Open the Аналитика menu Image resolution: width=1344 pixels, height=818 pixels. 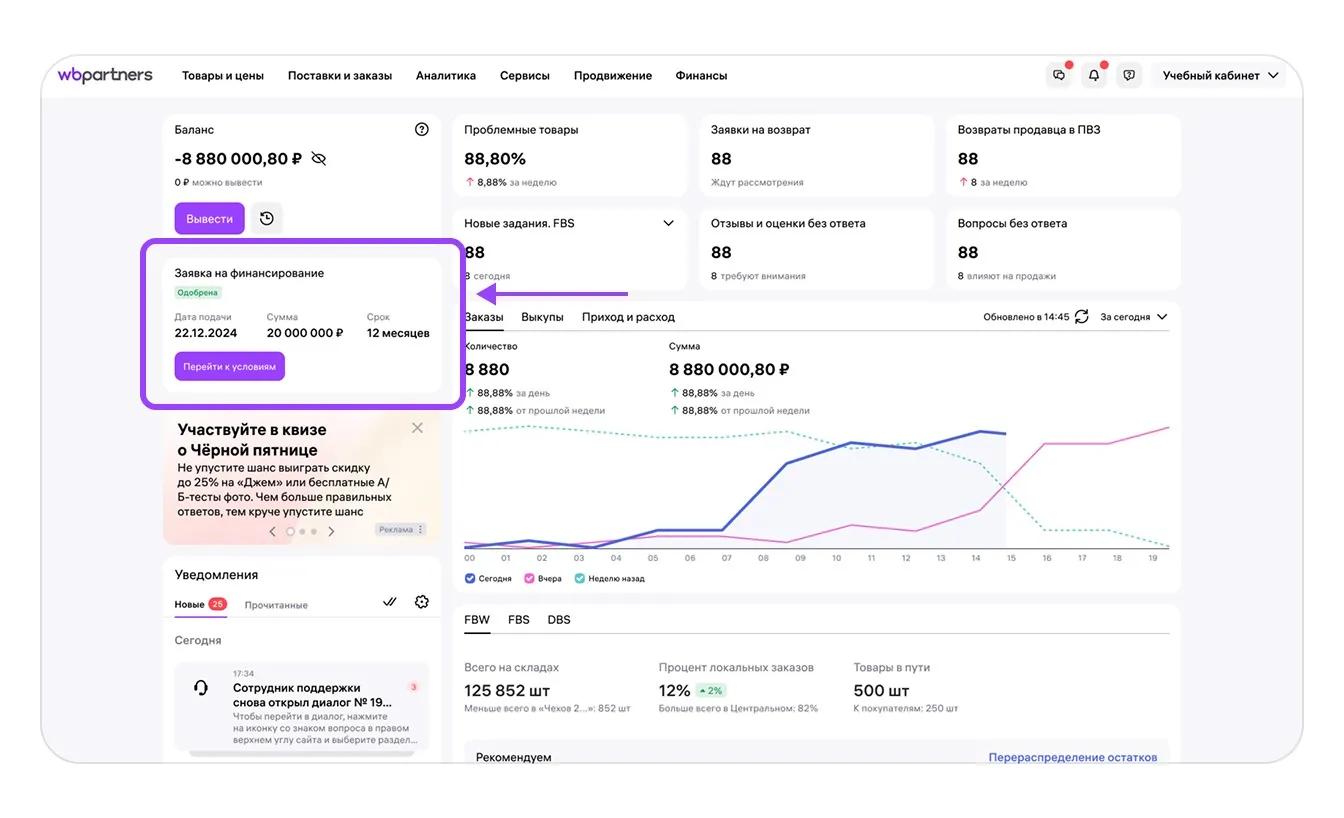tap(446, 76)
